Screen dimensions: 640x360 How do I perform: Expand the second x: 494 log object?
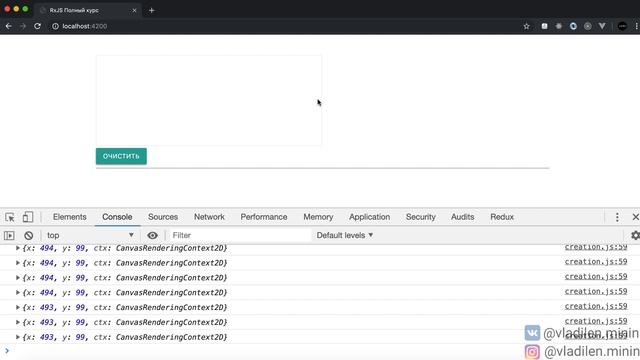(x=18, y=263)
